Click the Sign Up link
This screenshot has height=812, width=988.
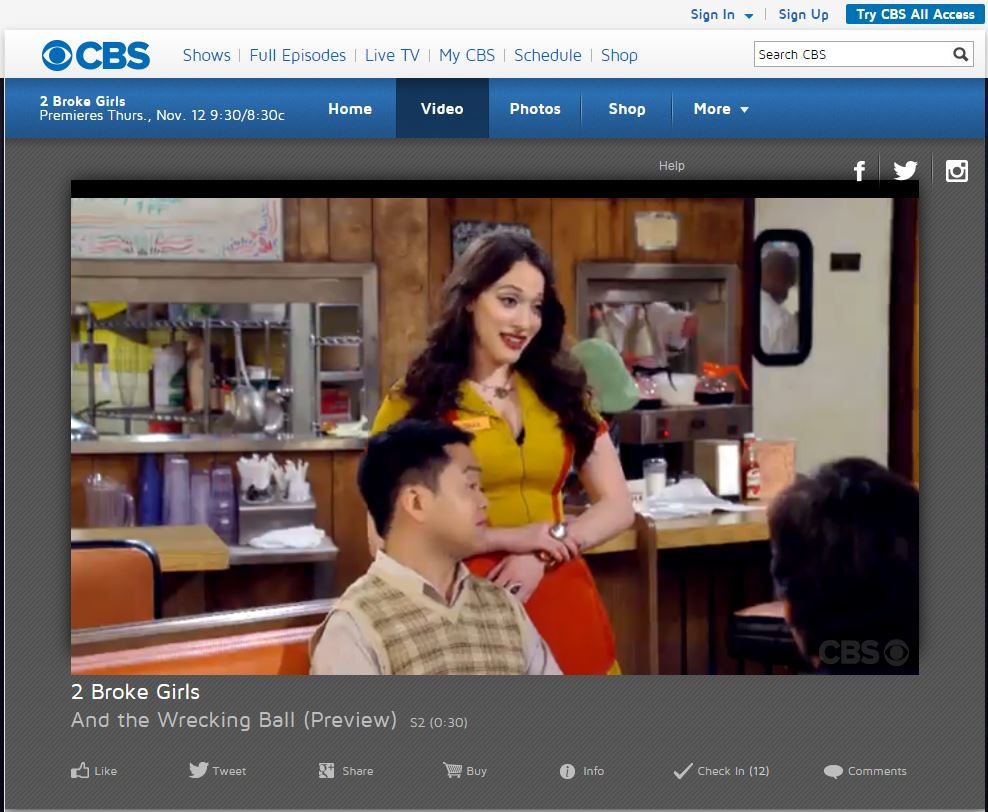click(803, 14)
